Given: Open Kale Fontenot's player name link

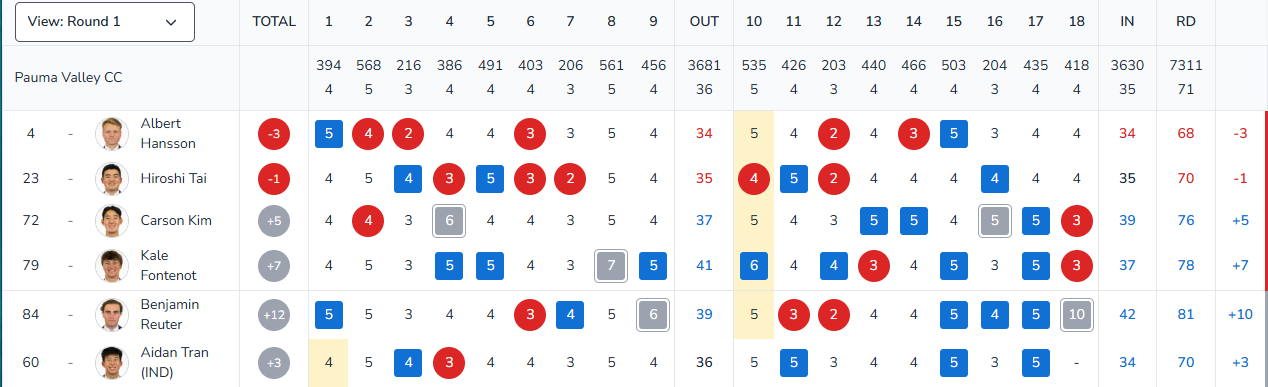Looking at the screenshot, I should (170, 265).
